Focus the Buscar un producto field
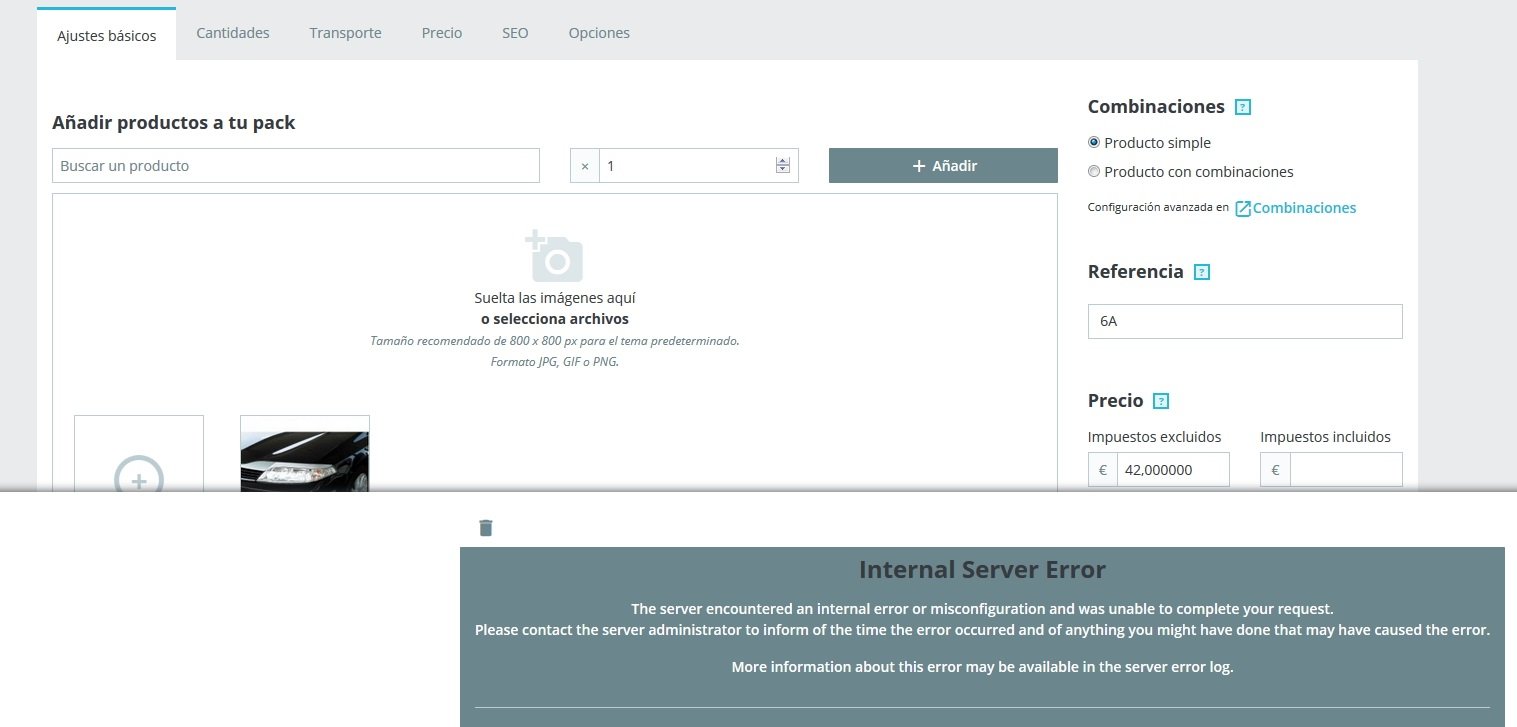The width and height of the screenshot is (1517, 727). tap(296, 166)
